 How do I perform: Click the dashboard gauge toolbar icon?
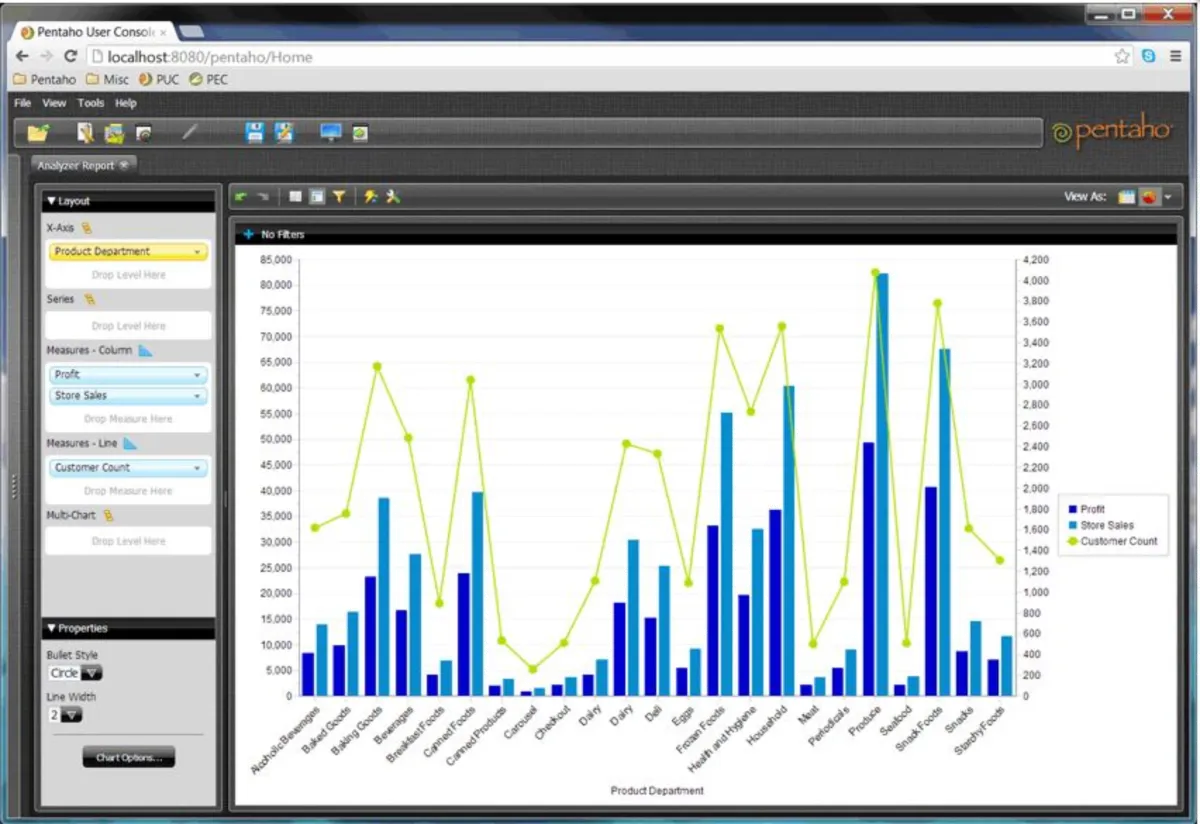click(144, 133)
